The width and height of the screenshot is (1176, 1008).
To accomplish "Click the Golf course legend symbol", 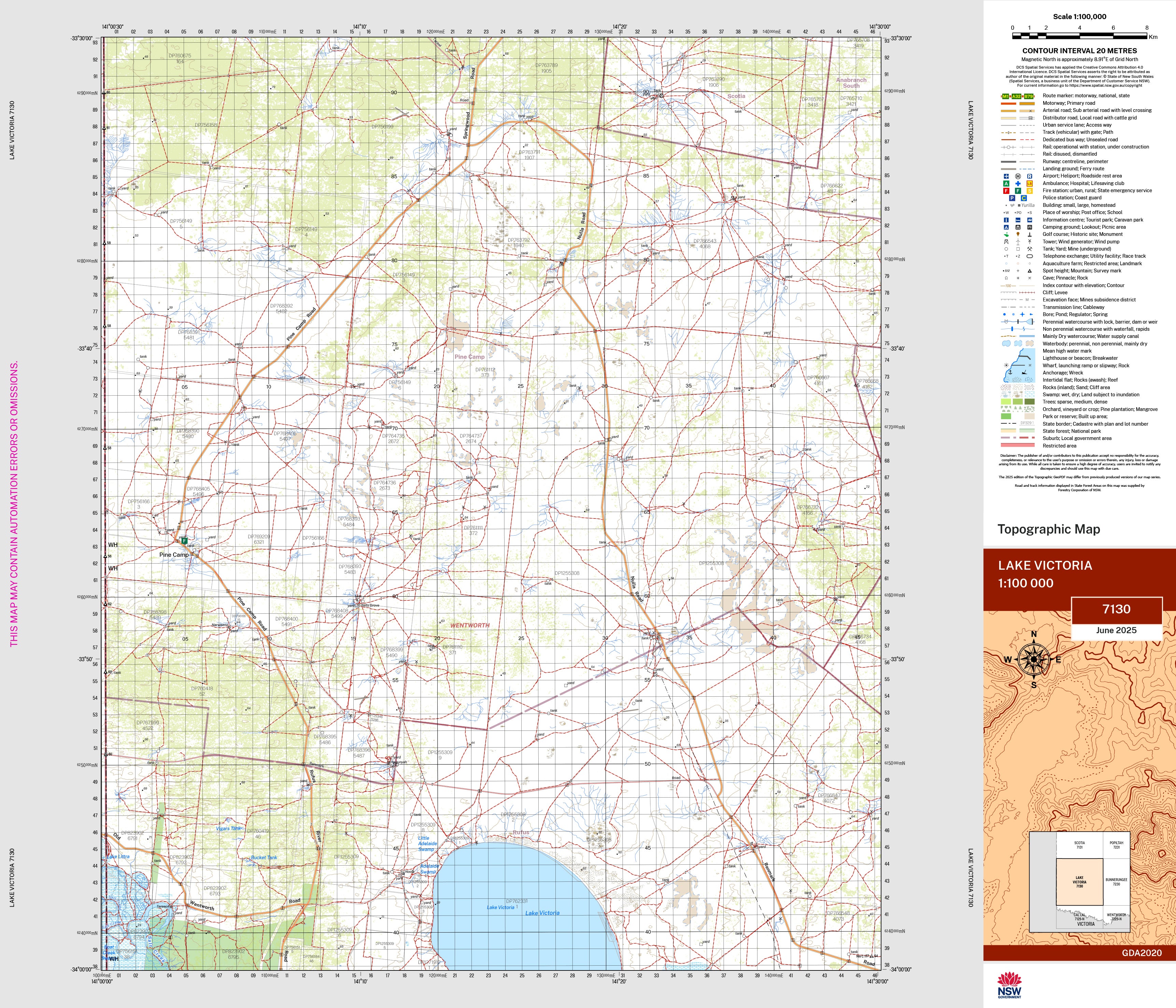I will [x=1006, y=235].
